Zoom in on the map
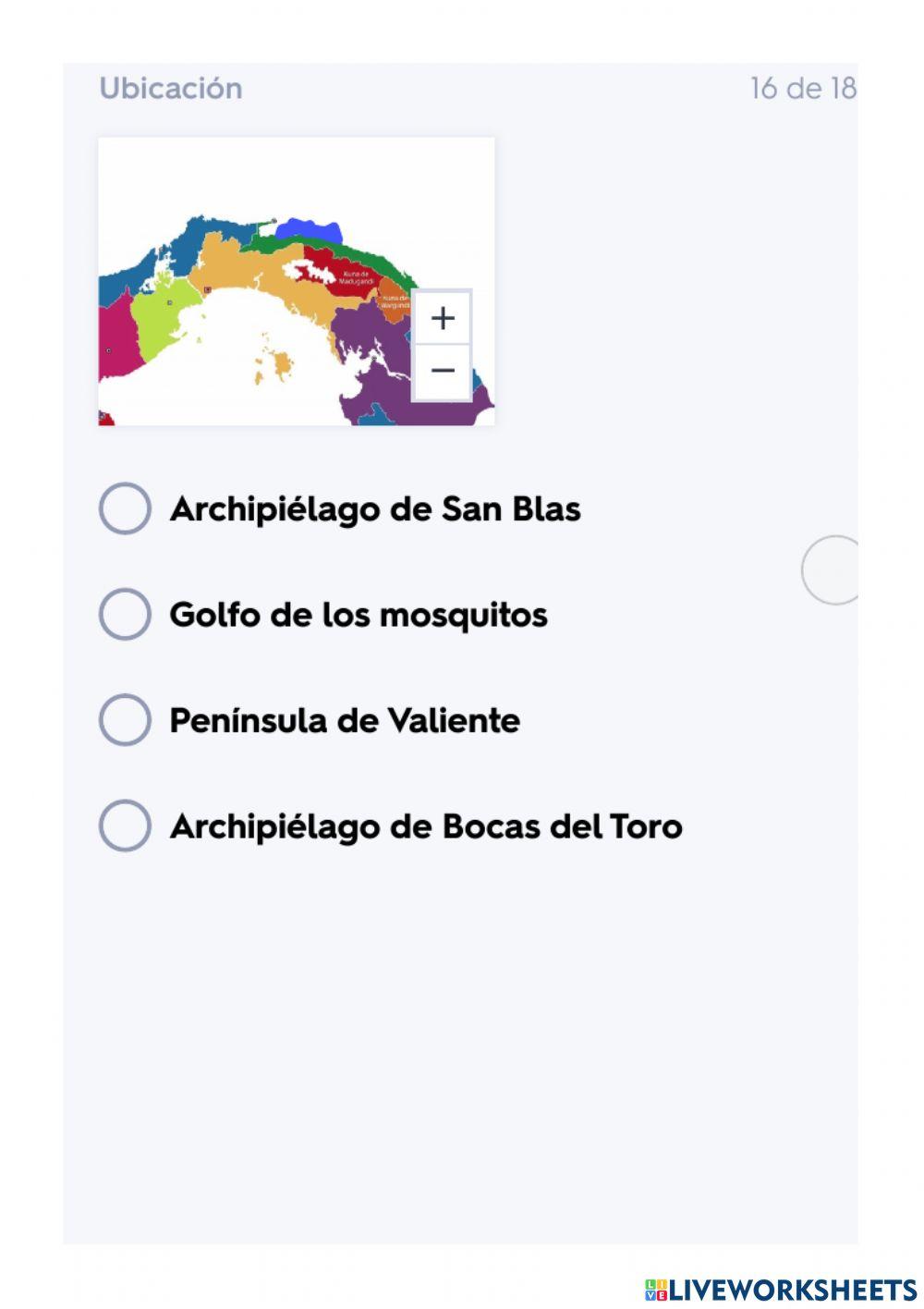This screenshot has width=924, height=1309. [443, 318]
